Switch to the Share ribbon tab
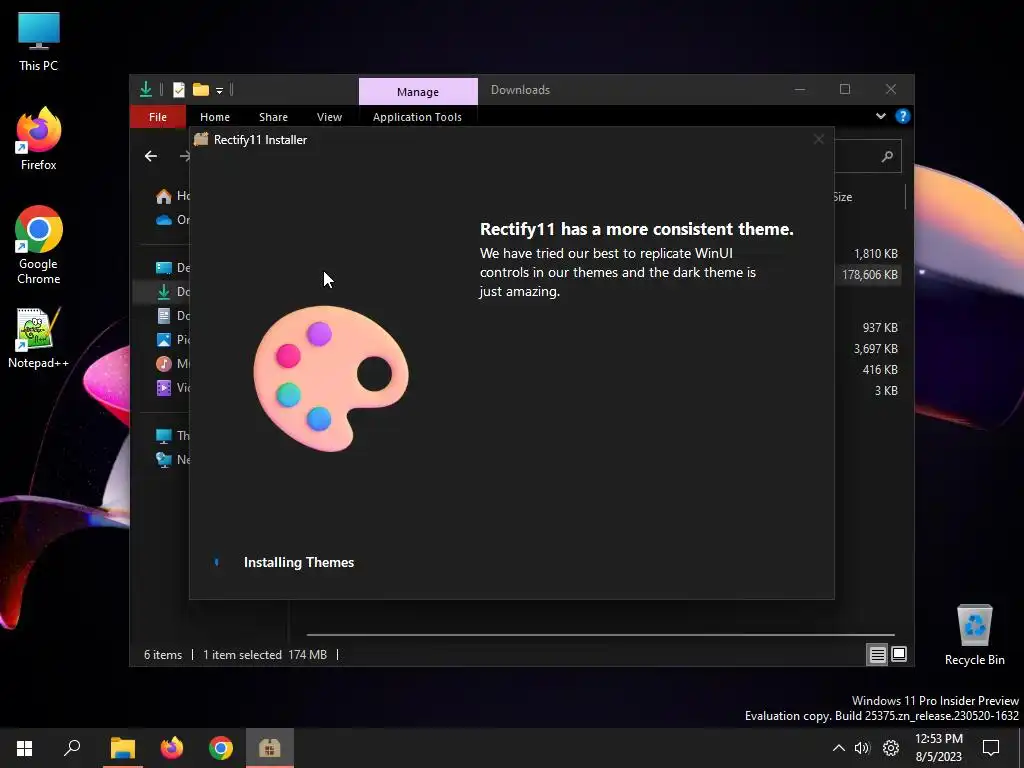This screenshot has height=768, width=1024. coord(273,117)
